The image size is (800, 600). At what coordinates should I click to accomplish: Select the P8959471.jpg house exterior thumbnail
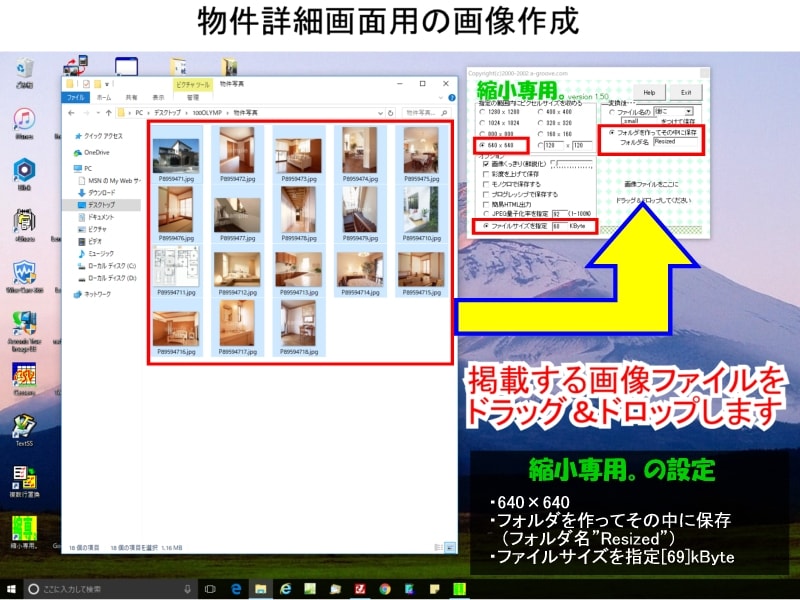click(x=176, y=155)
